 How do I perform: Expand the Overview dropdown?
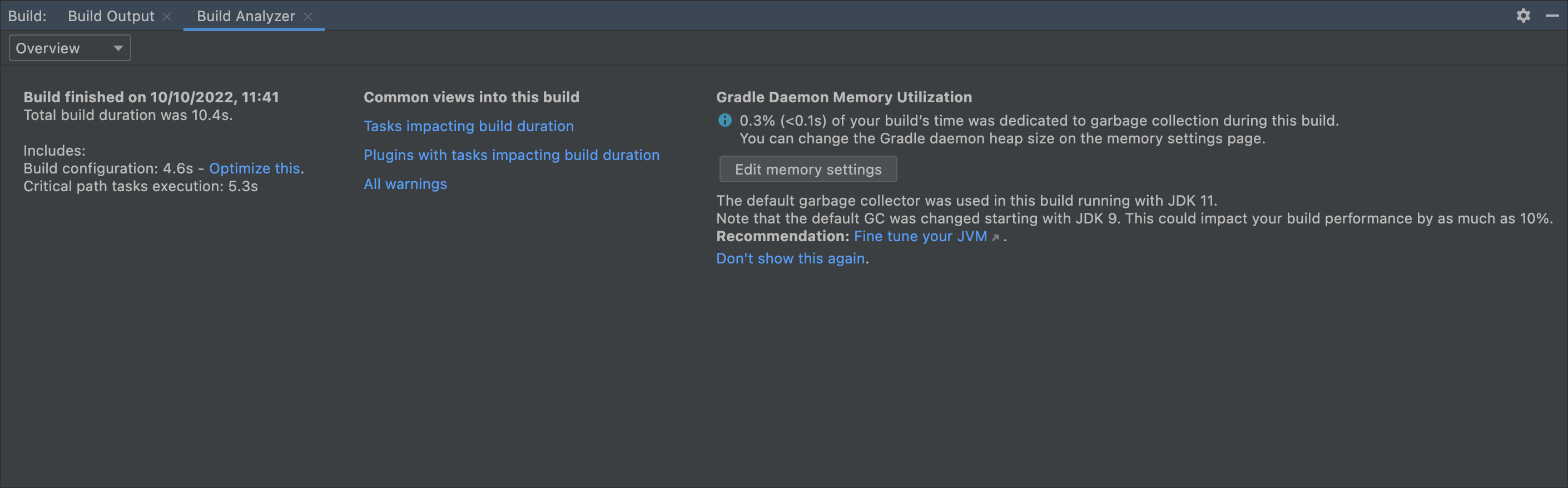click(70, 48)
